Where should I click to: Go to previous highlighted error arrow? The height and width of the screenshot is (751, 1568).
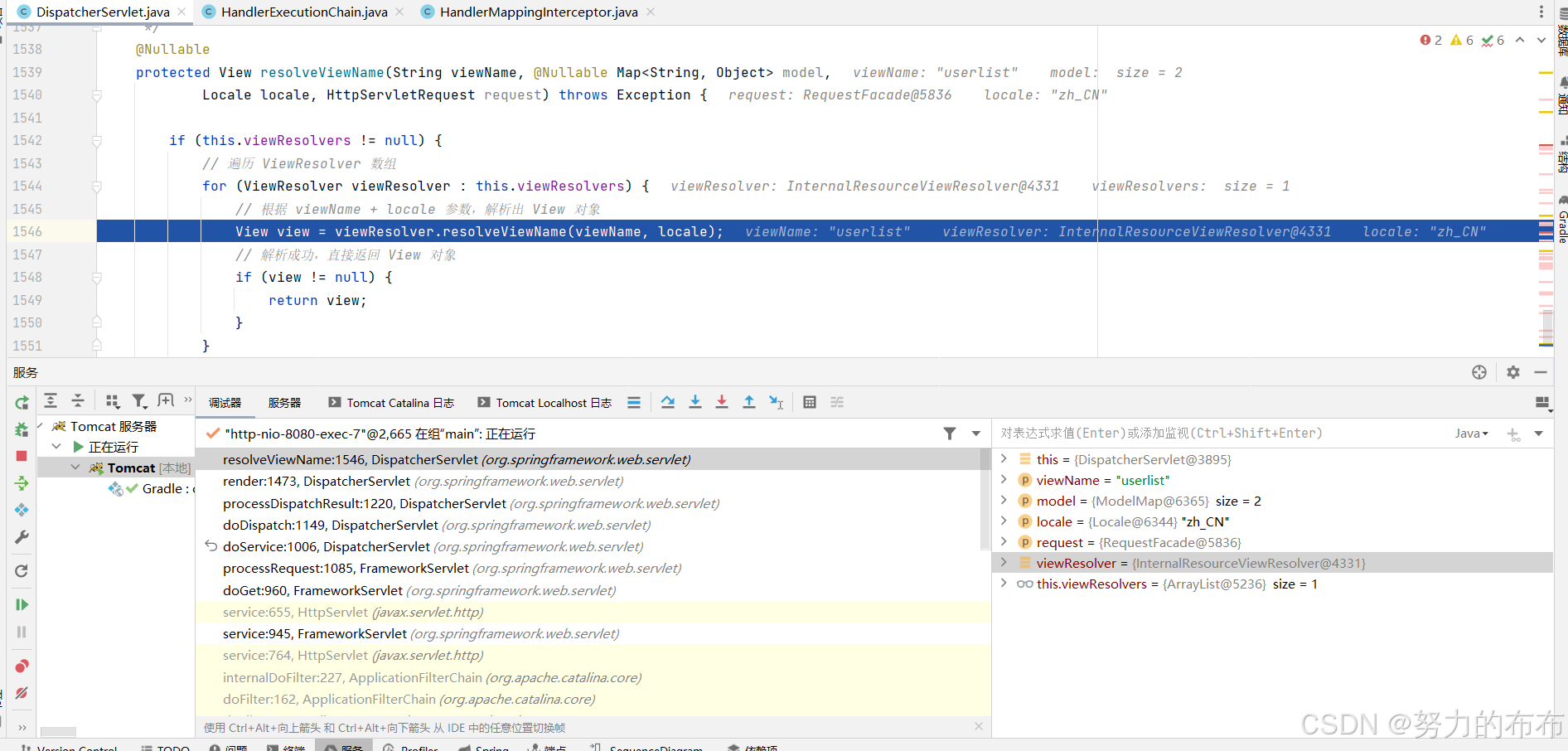pyautogui.click(x=1520, y=40)
